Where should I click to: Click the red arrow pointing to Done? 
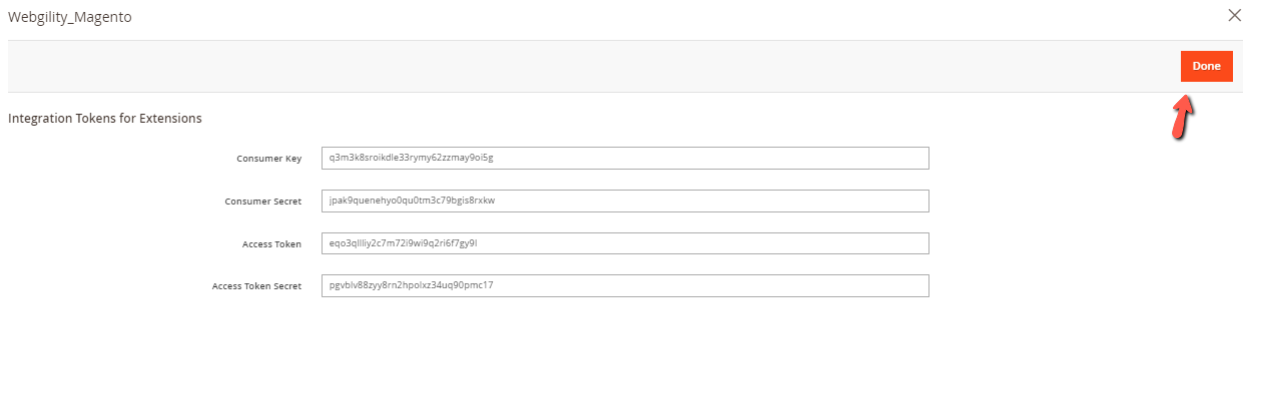pyautogui.click(x=1183, y=117)
